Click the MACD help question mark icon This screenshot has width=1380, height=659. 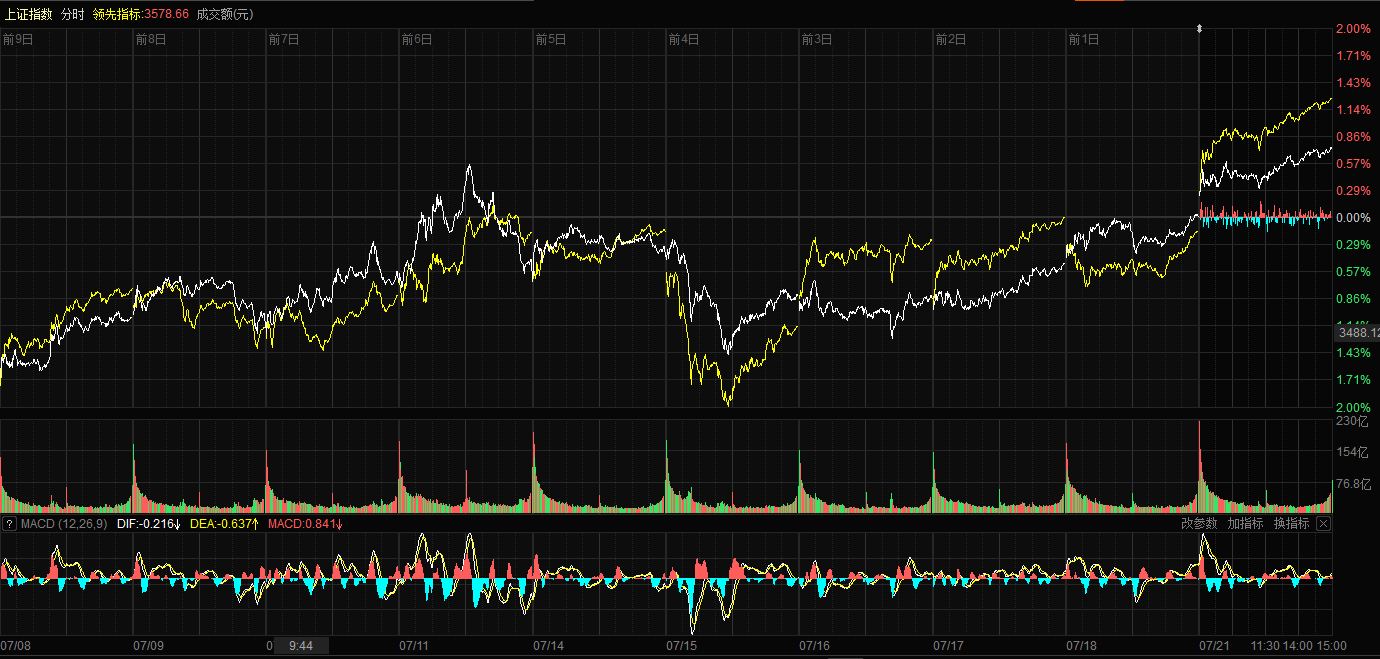[x=8, y=524]
